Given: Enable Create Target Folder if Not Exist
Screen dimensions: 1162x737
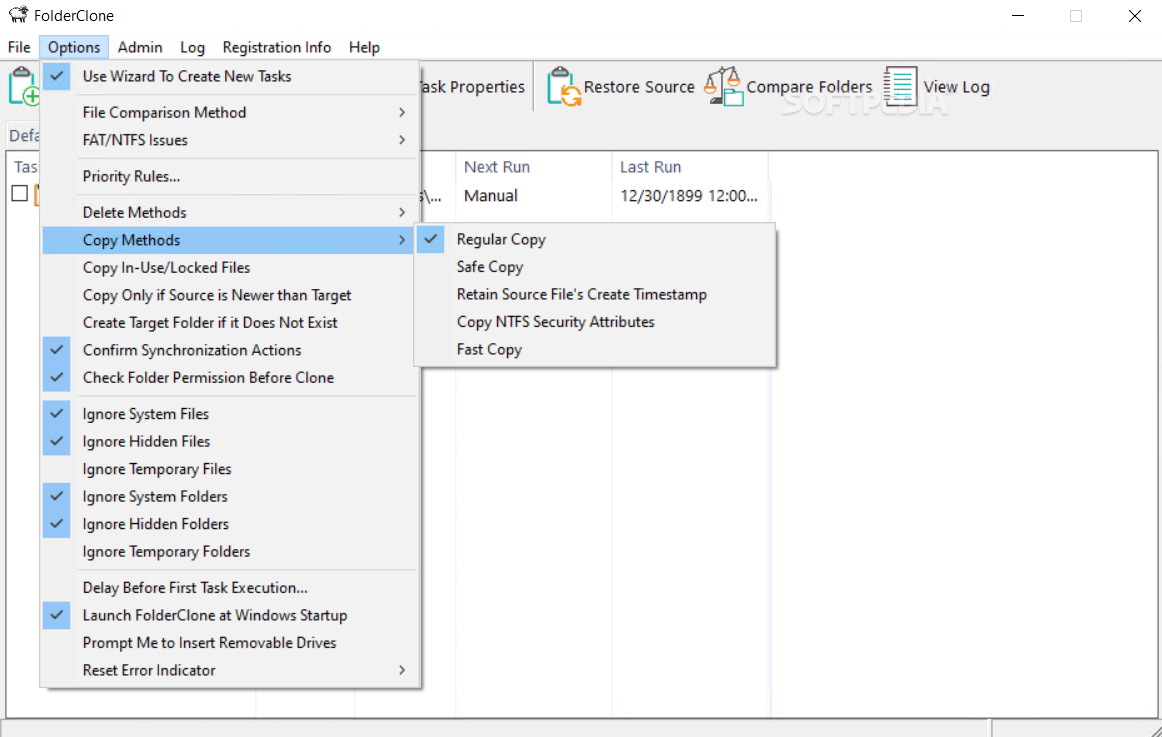Looking at the screenshot, I should 230,323.
